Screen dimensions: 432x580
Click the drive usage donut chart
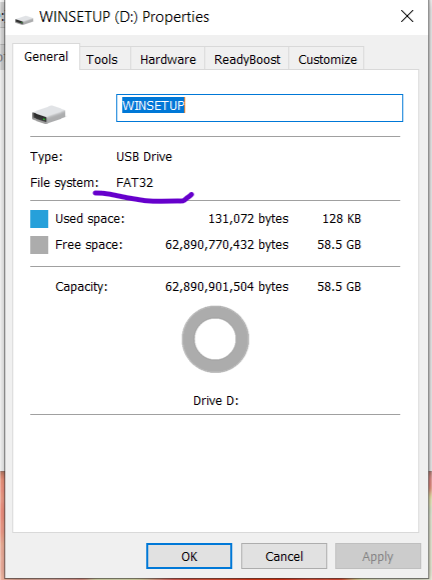coord(215,339)
